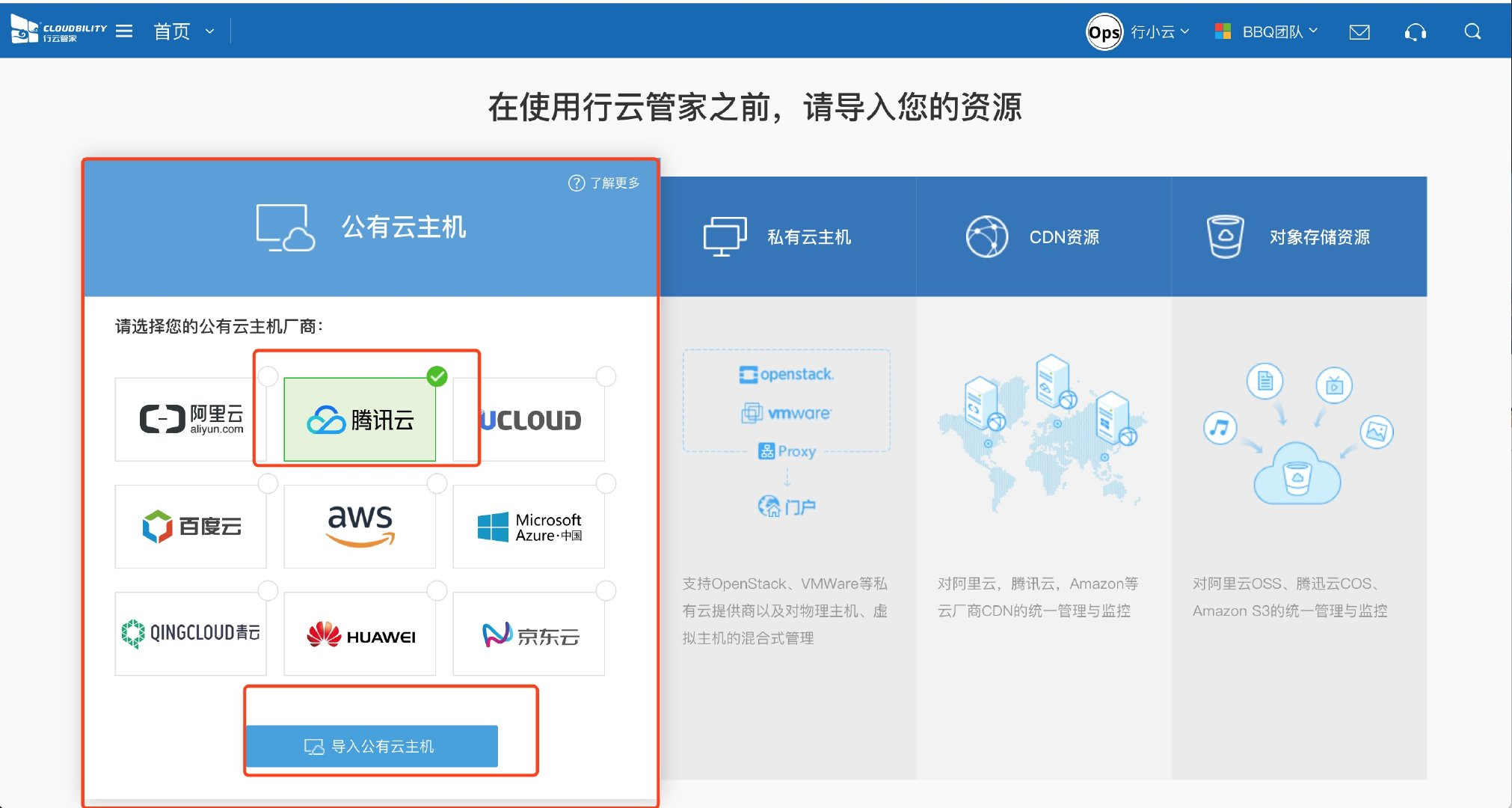
Task: Choose the Microsoft Azure 中国 vendor card
Action: [x=529, y=527]
